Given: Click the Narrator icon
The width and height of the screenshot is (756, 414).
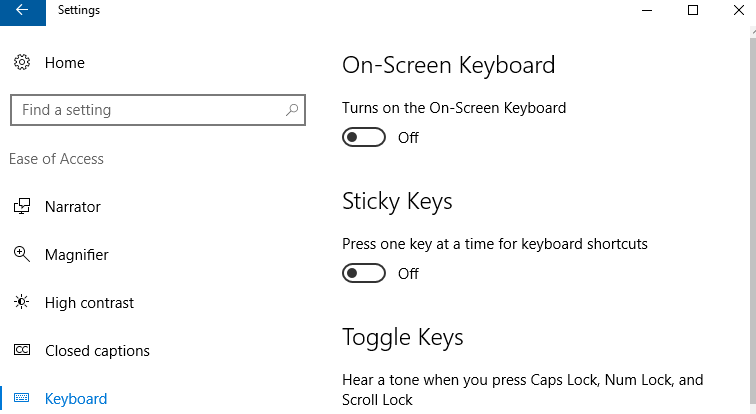Looking at the screenshot, I should (x=21, y=207).
